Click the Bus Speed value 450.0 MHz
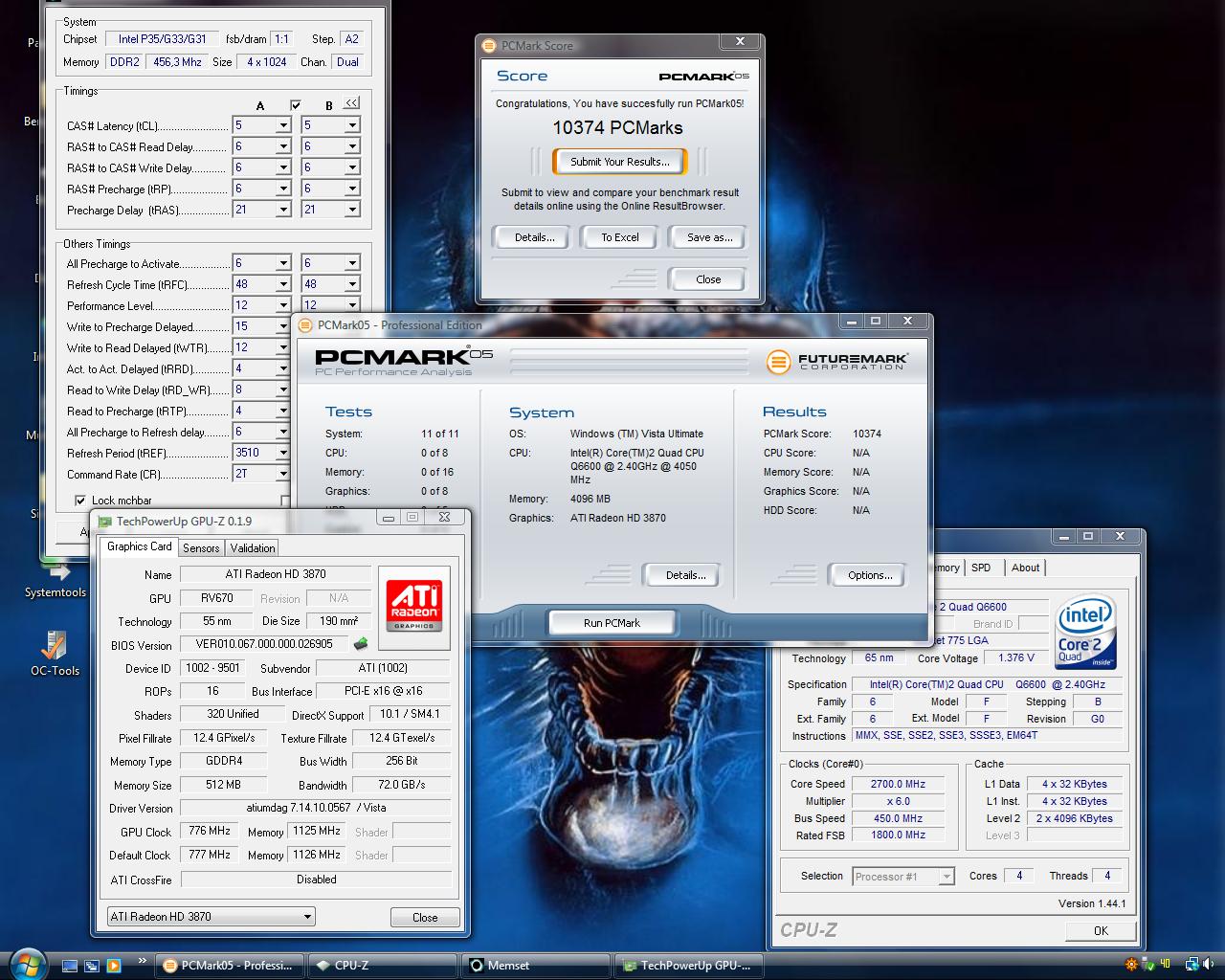The image size is (1225, 980). coord(898,818)
